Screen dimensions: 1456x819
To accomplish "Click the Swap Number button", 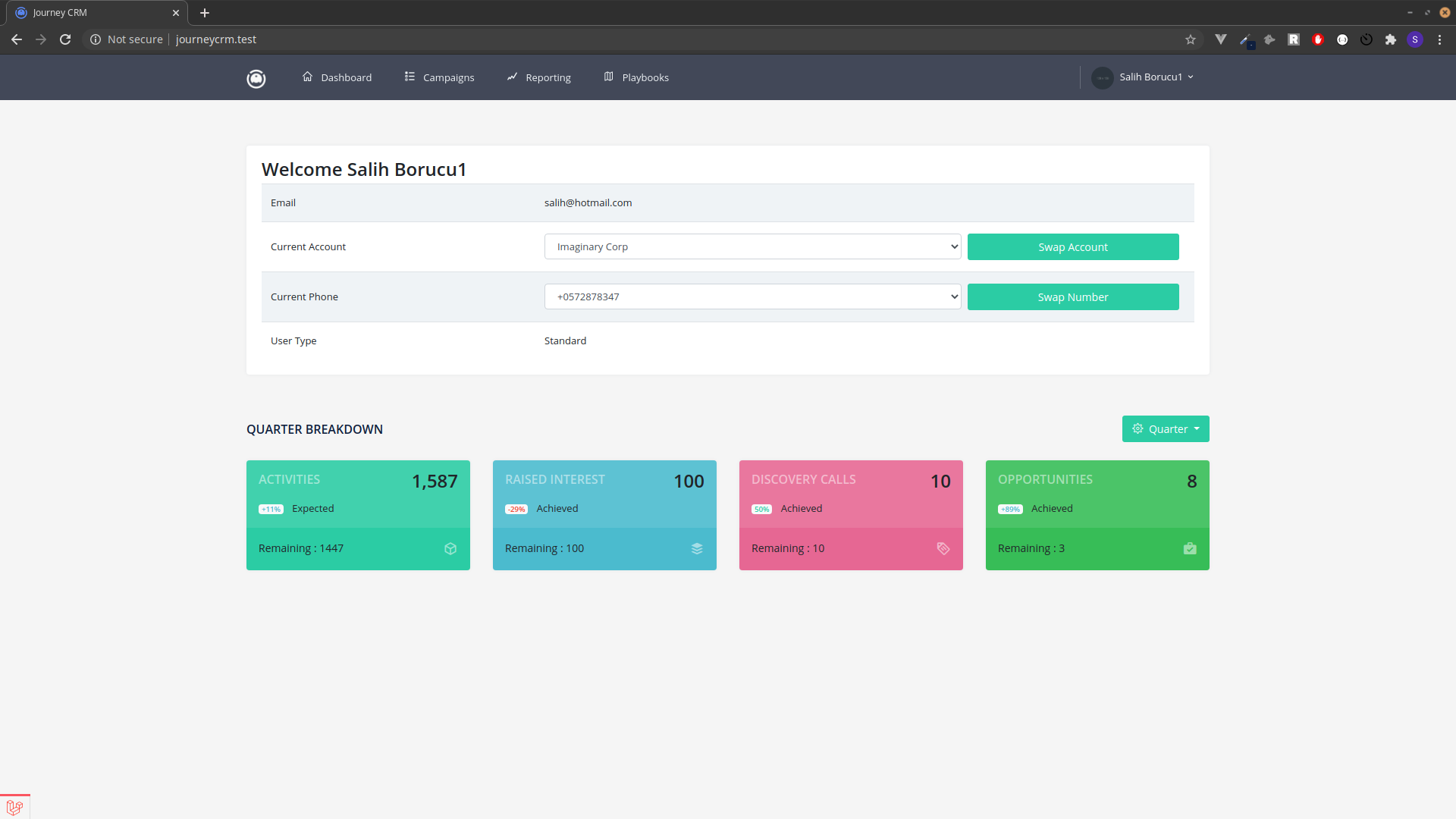I will tap(1073, 297).
